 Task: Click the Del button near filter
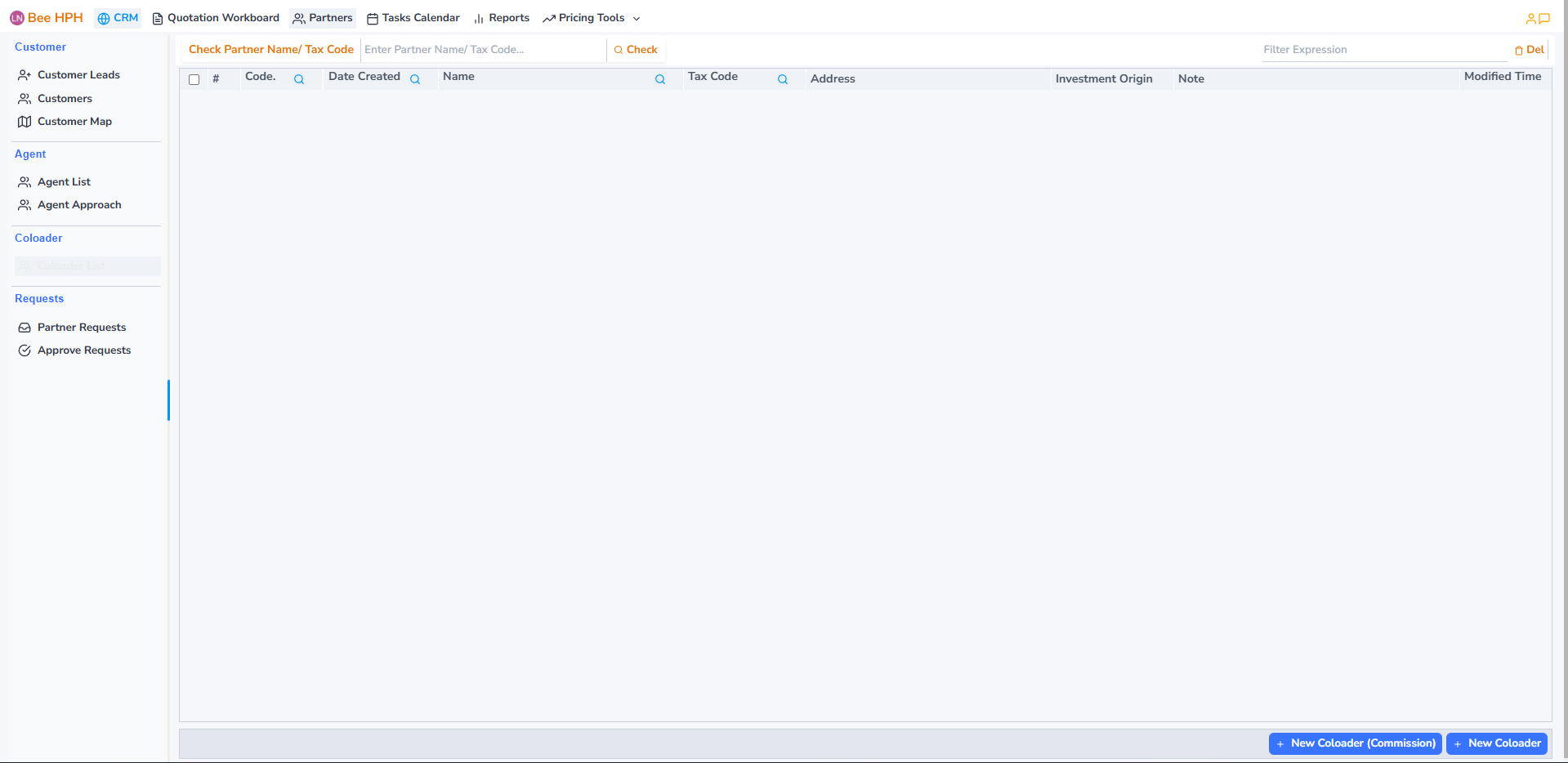click(x=1530, y=50)
